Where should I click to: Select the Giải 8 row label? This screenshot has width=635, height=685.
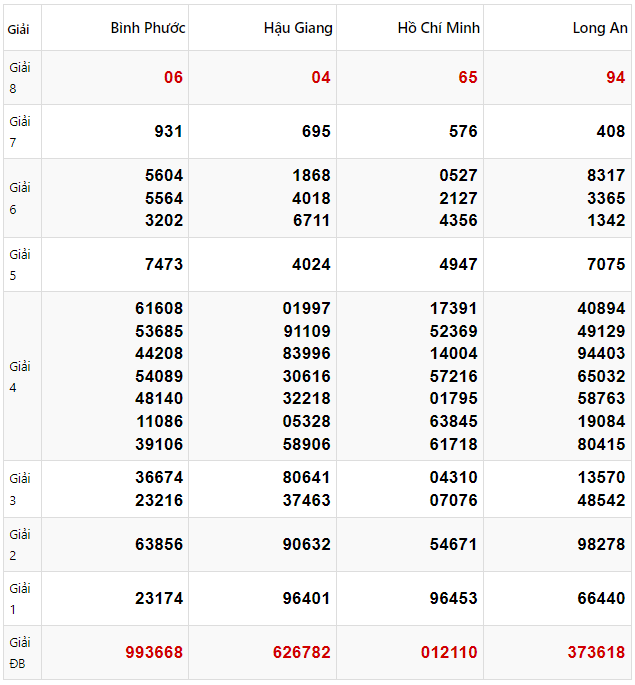coord(20,78)
